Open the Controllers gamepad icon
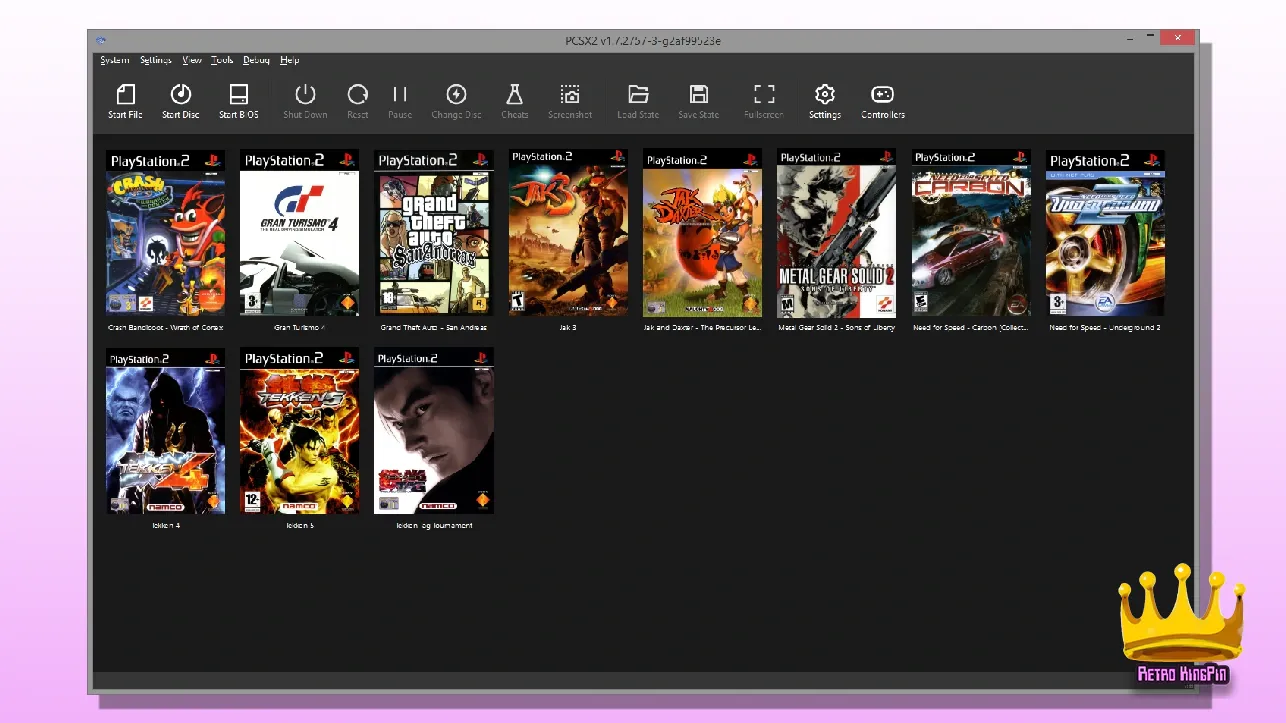Screen dimensions: 1286x723 pyautogui.click(x=882, y=94)
